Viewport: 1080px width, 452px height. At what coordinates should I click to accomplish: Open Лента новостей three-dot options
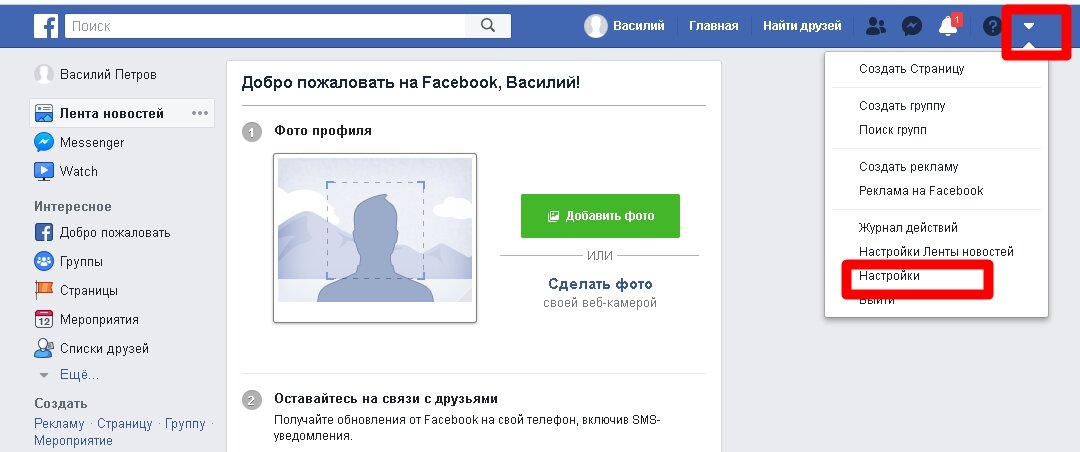(x=200, y=113)
